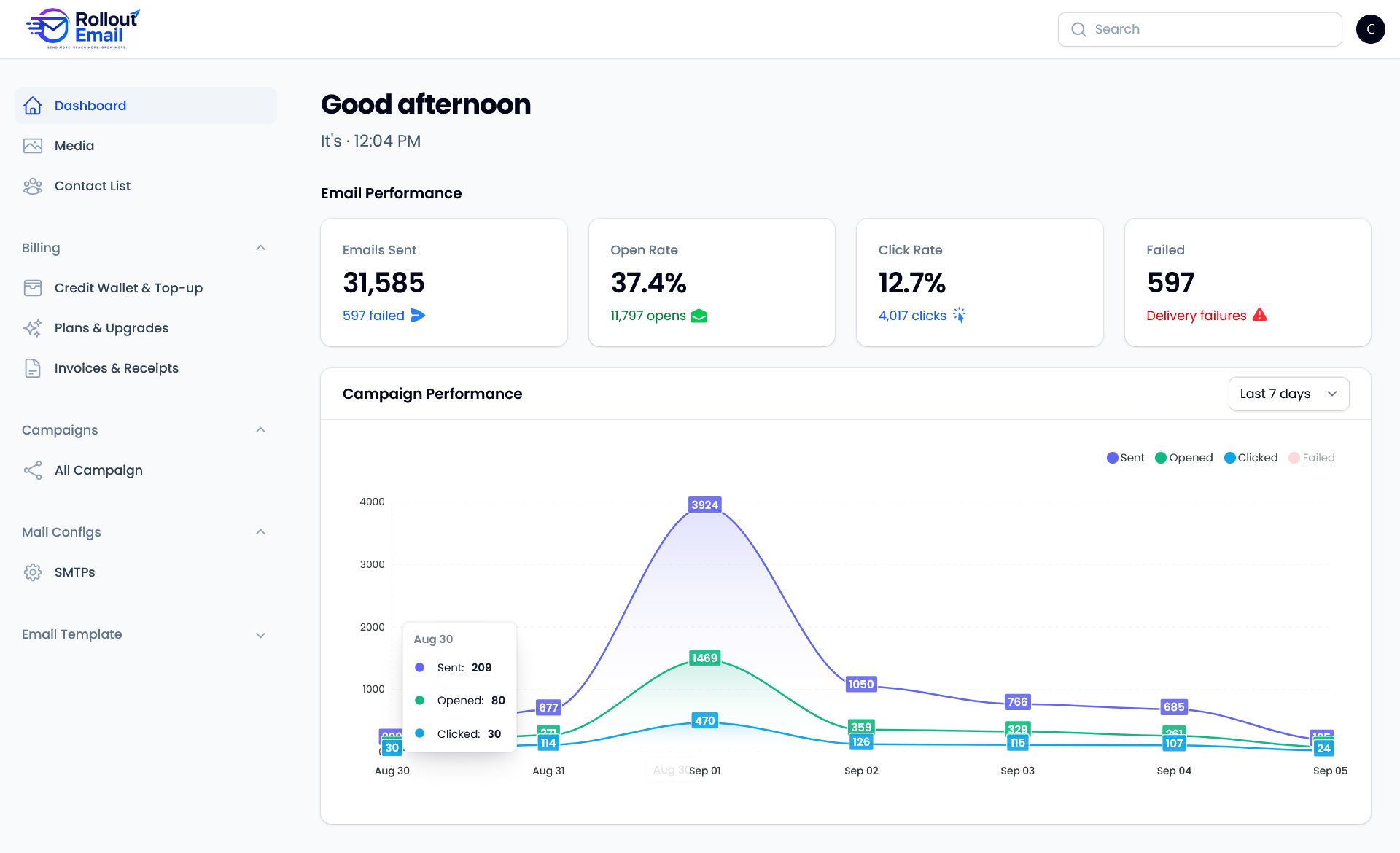Open the Dashboard menu item

pyautogui.click(x=146, y=106)
